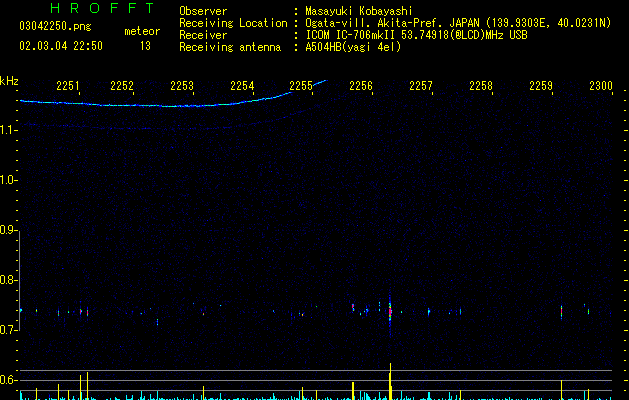Click the meteor echo after 2259
Screen dimensions: 629x400
coord(561,311)
